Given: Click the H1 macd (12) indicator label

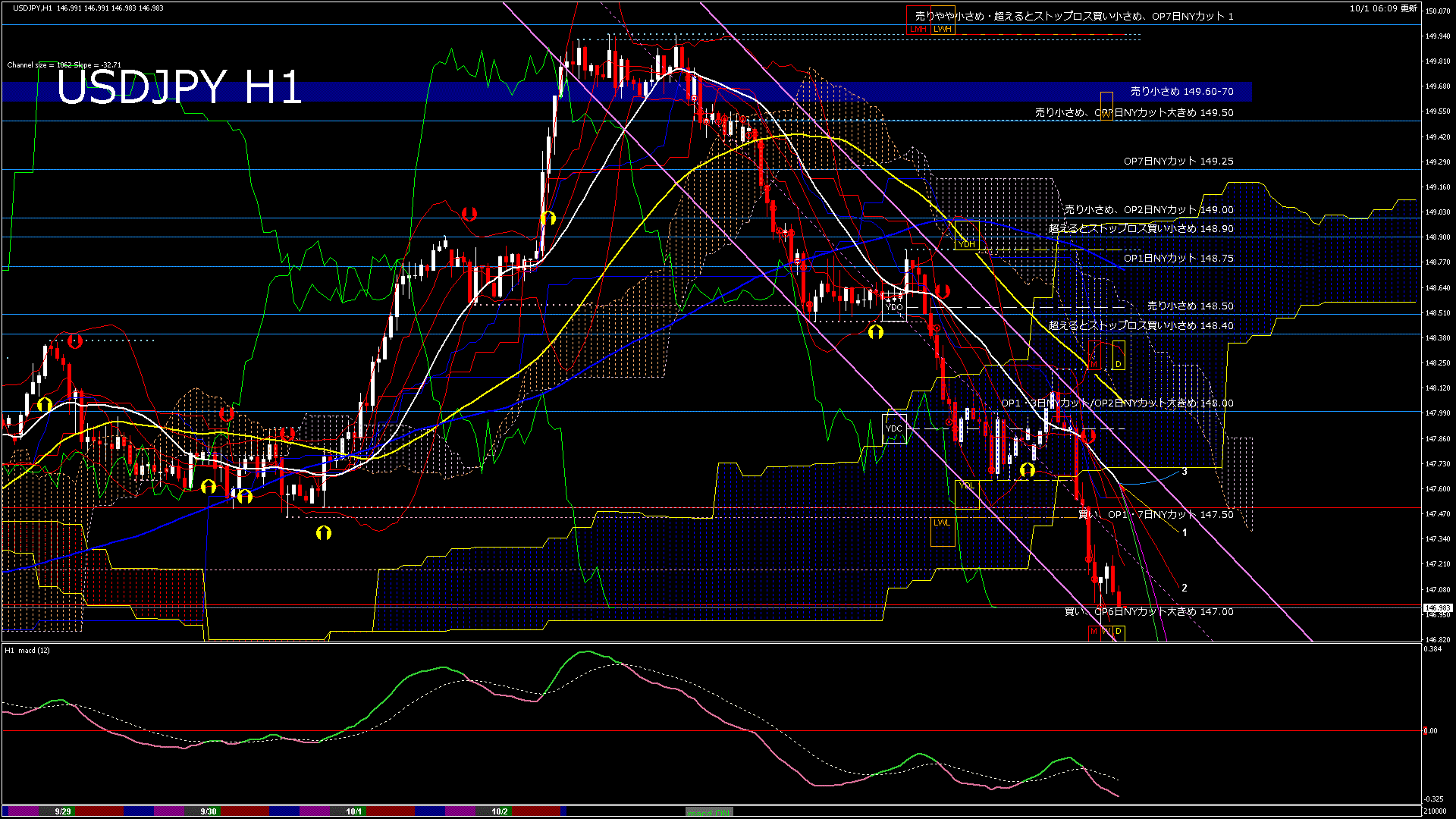Looking at the screenshot, I should pos(28,650).
